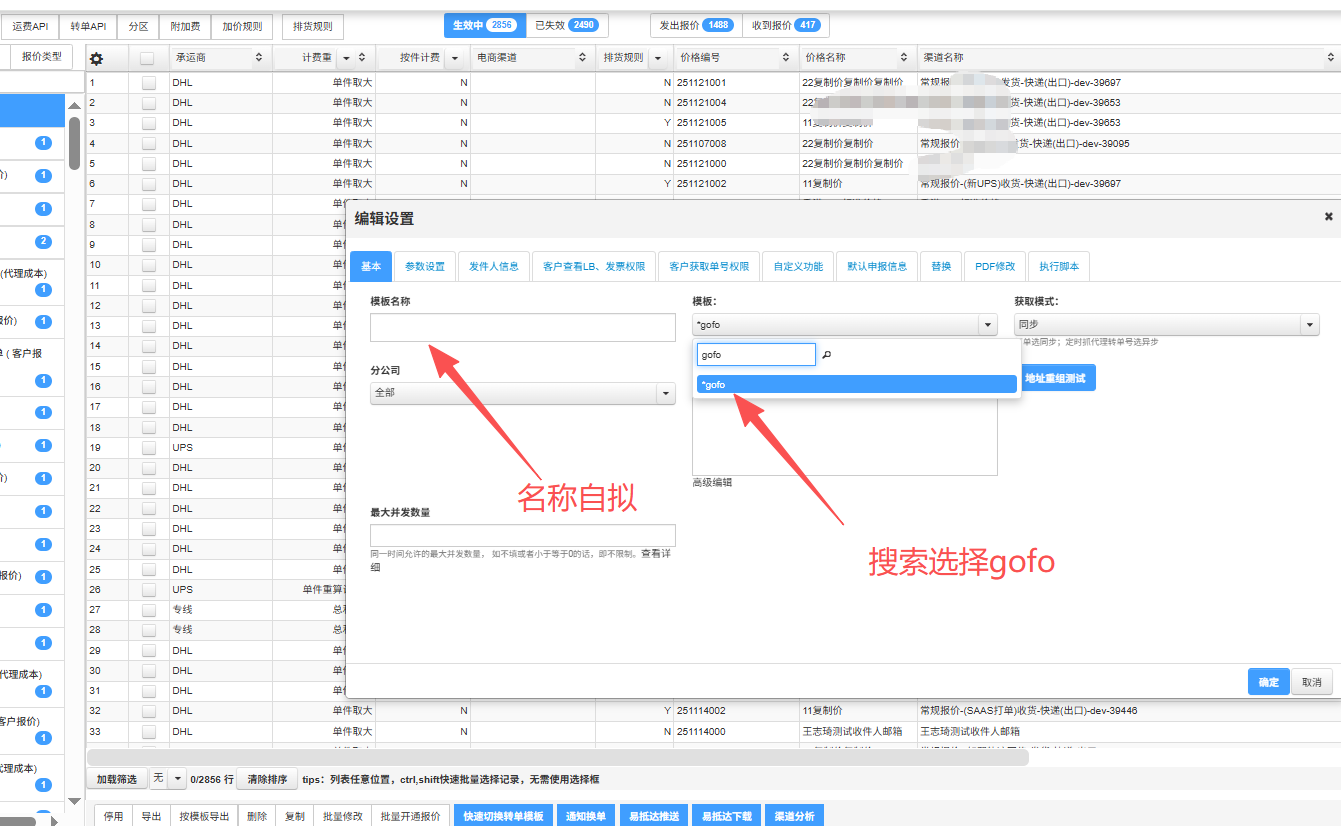The height and width of the screenshot is (826, 1341).
Task: Open the 收到报价 417 view
Action: click(x=786, y=25)
